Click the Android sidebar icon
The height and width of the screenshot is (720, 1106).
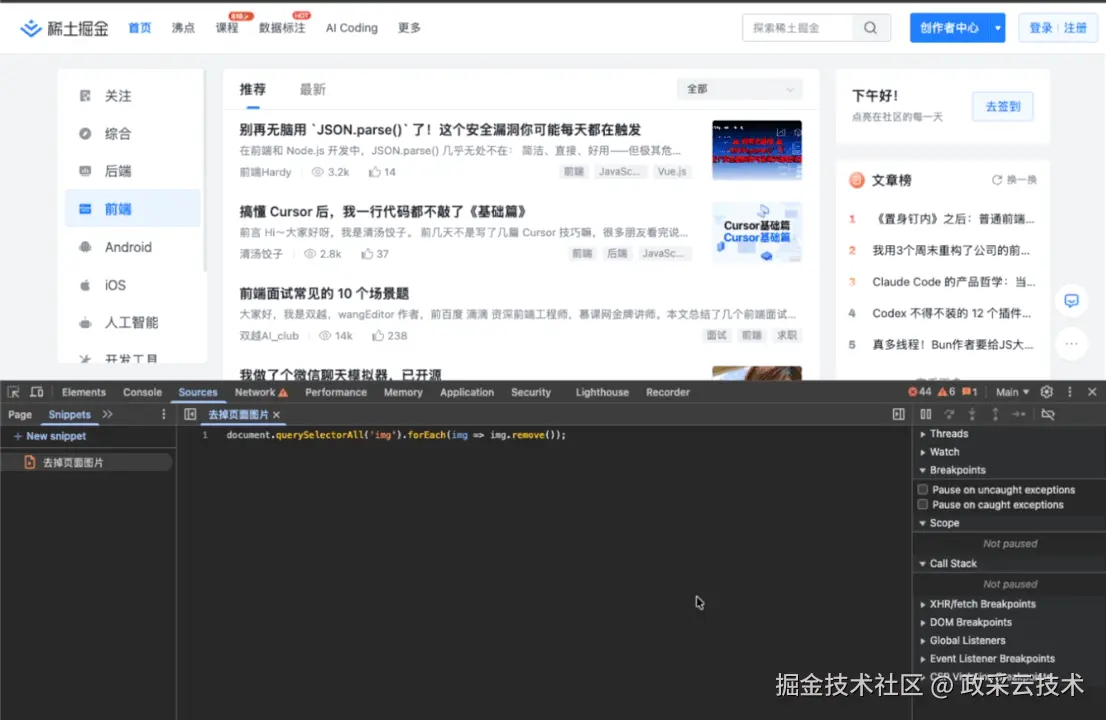coord(85,248)
